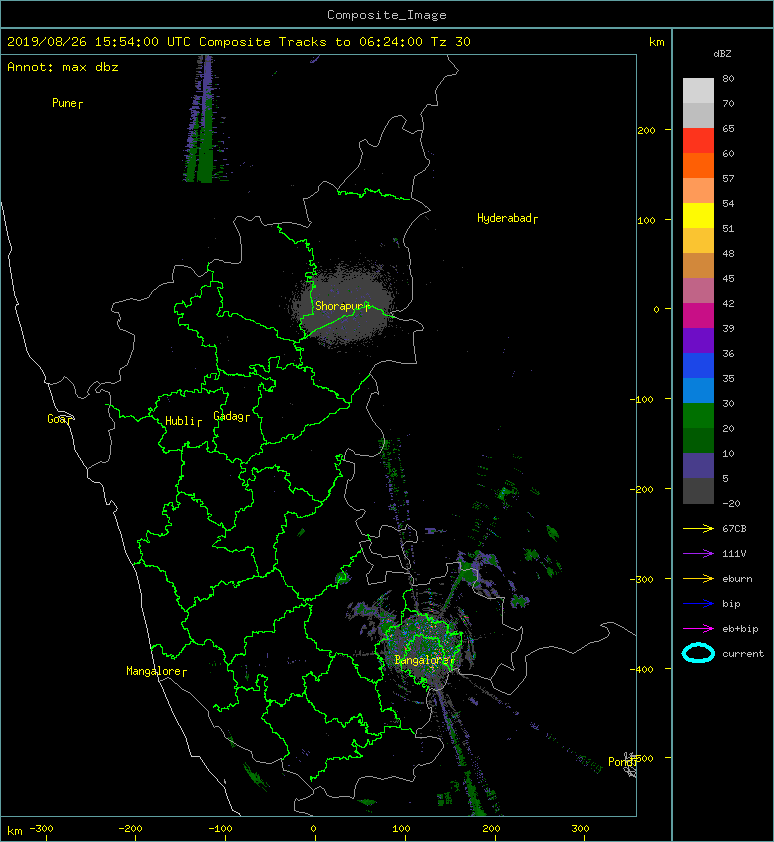The image size is (774, 842).
Task: Click the eb+bip magenta arrow legend icon
Action: (698, 628)
